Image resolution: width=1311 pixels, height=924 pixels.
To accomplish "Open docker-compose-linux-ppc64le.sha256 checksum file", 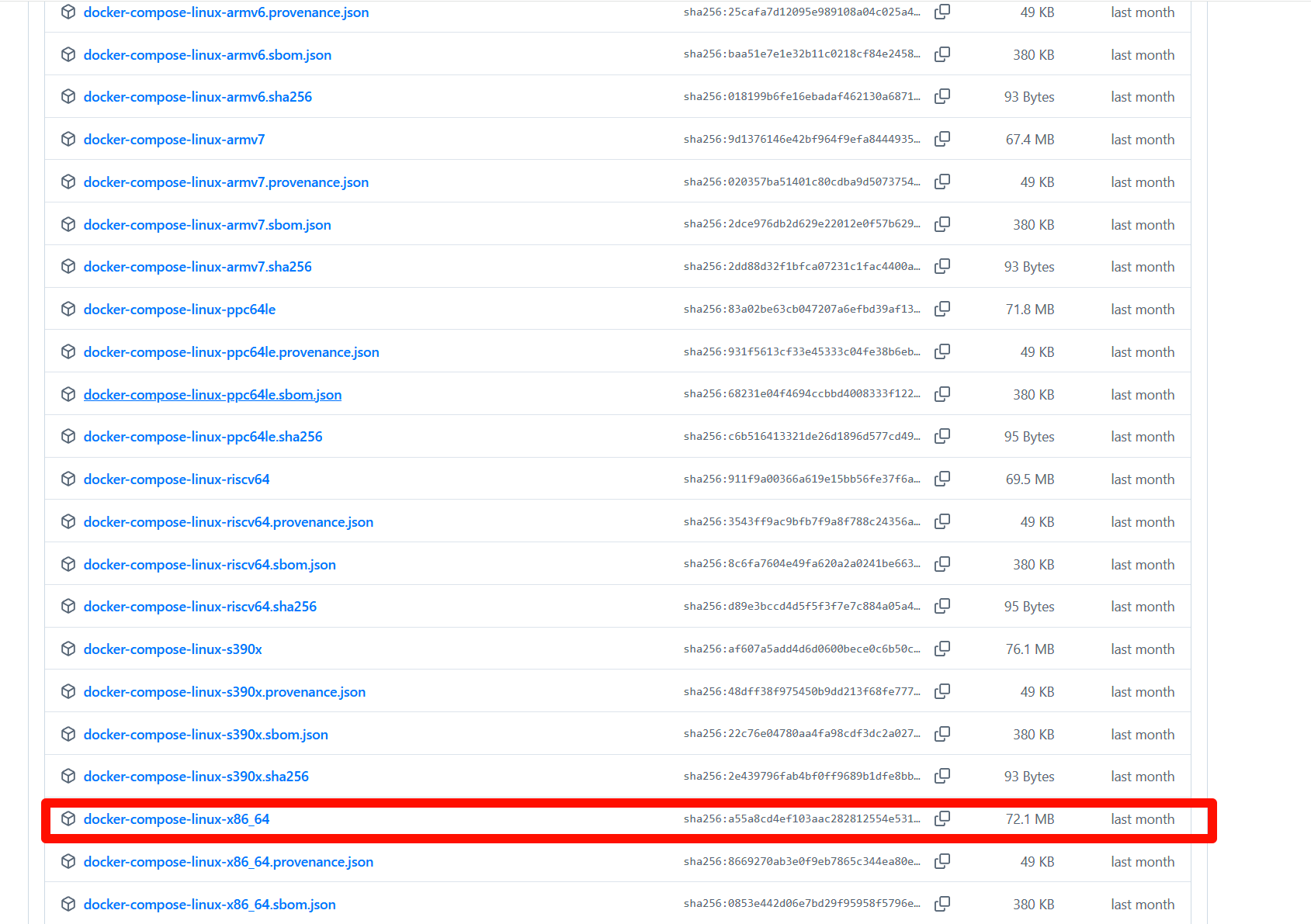I will [x=203, y=437].
